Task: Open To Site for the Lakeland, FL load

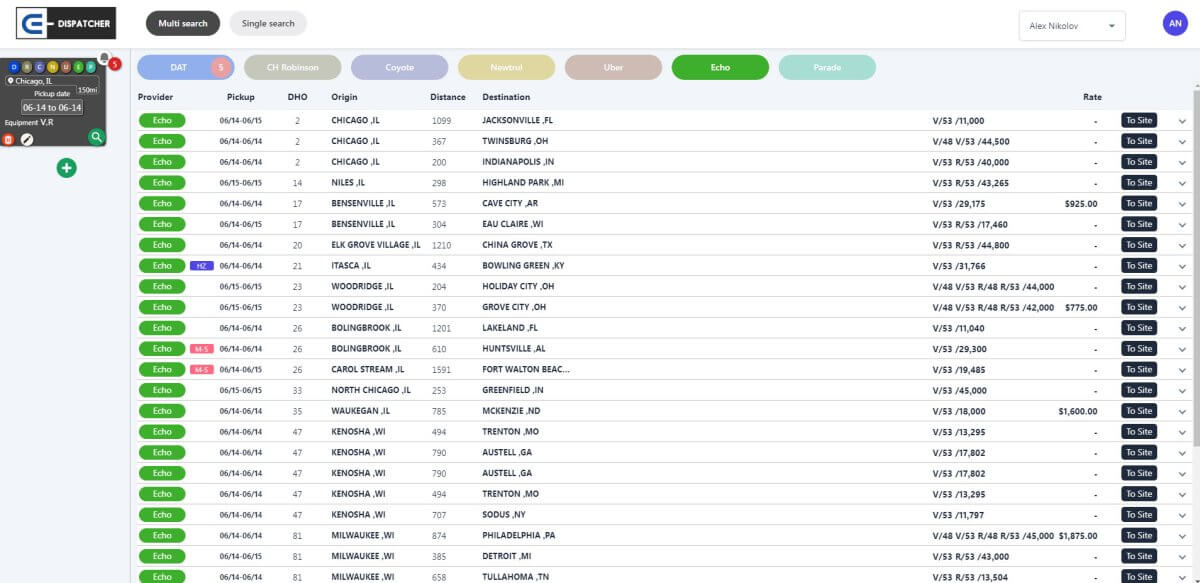Action: (x=1139, y=328)
